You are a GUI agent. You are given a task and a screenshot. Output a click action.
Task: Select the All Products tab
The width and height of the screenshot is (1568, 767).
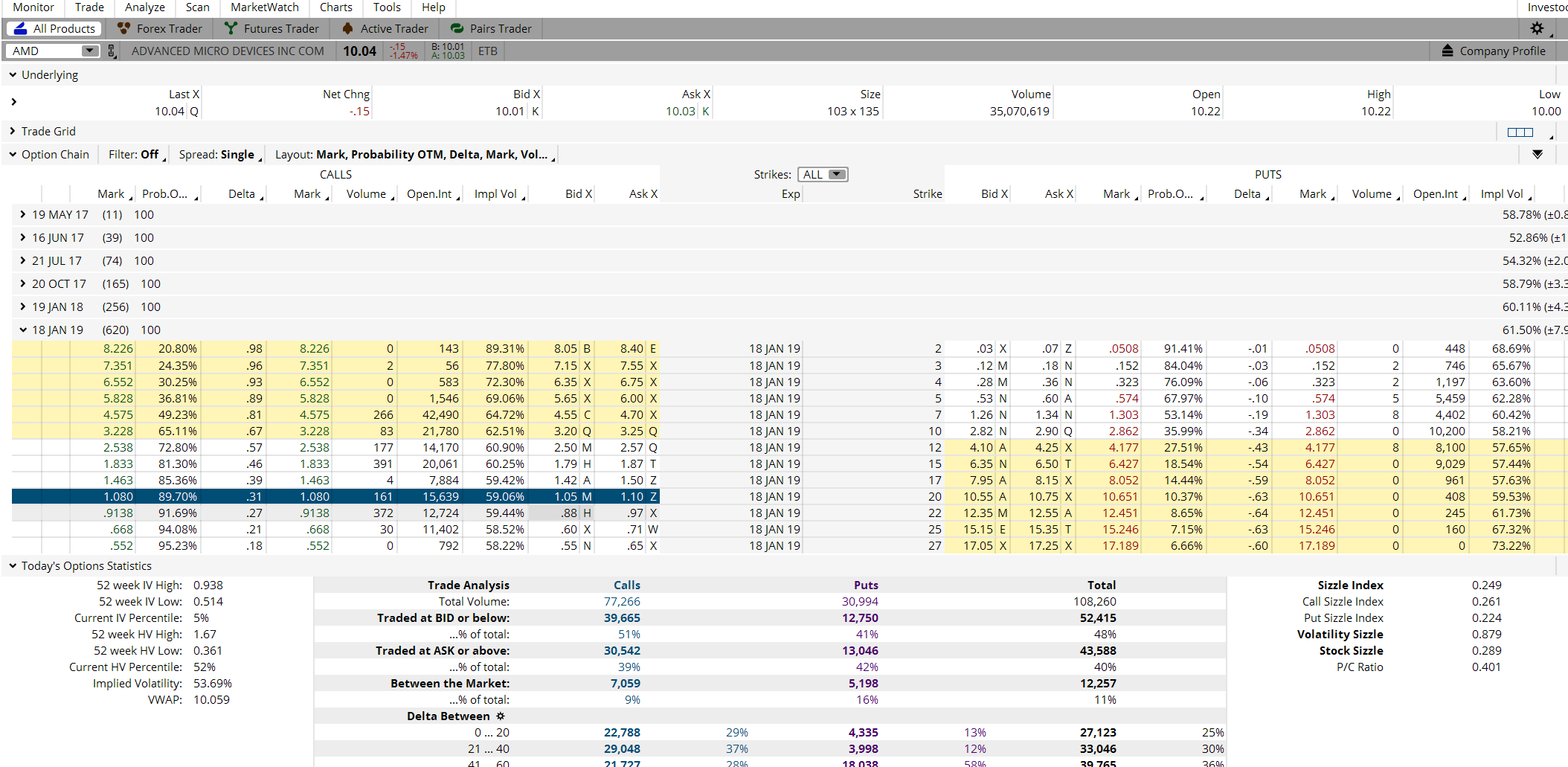55,29
